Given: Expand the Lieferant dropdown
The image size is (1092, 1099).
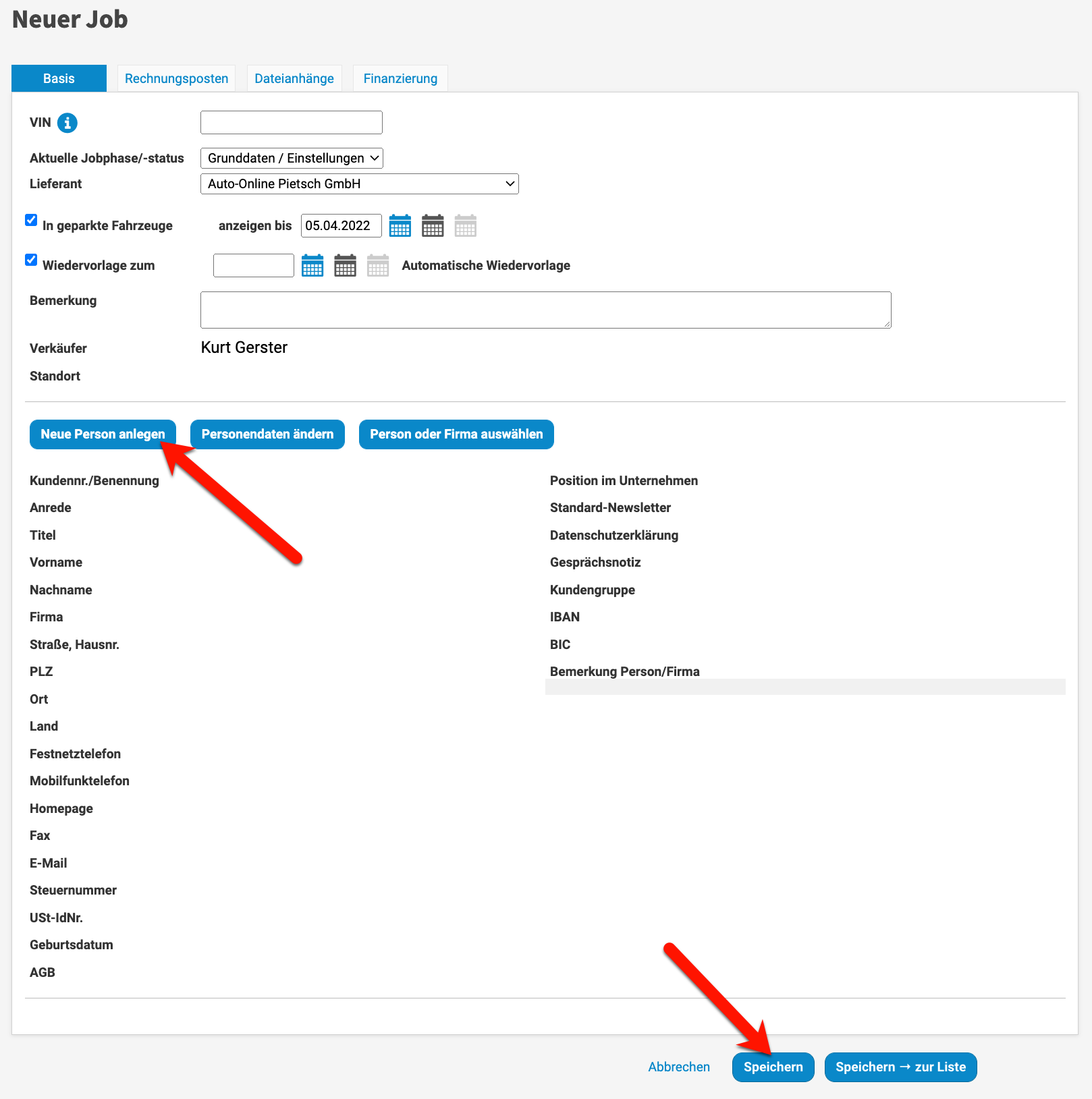Looking at the screenshot, I should 359,184.
